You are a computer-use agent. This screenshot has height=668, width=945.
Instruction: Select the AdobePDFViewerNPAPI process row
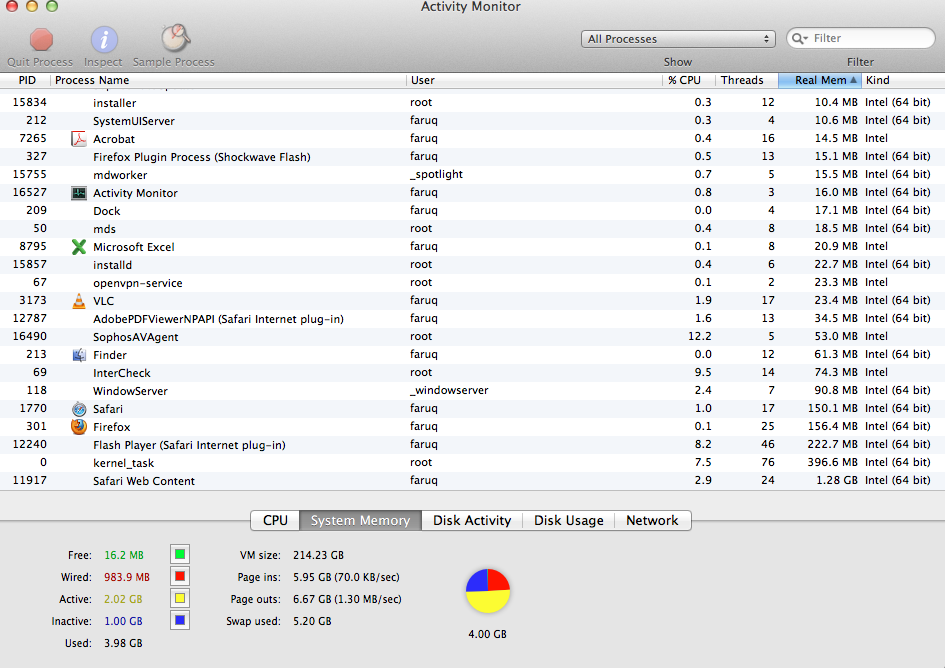[x=472, y=318]
